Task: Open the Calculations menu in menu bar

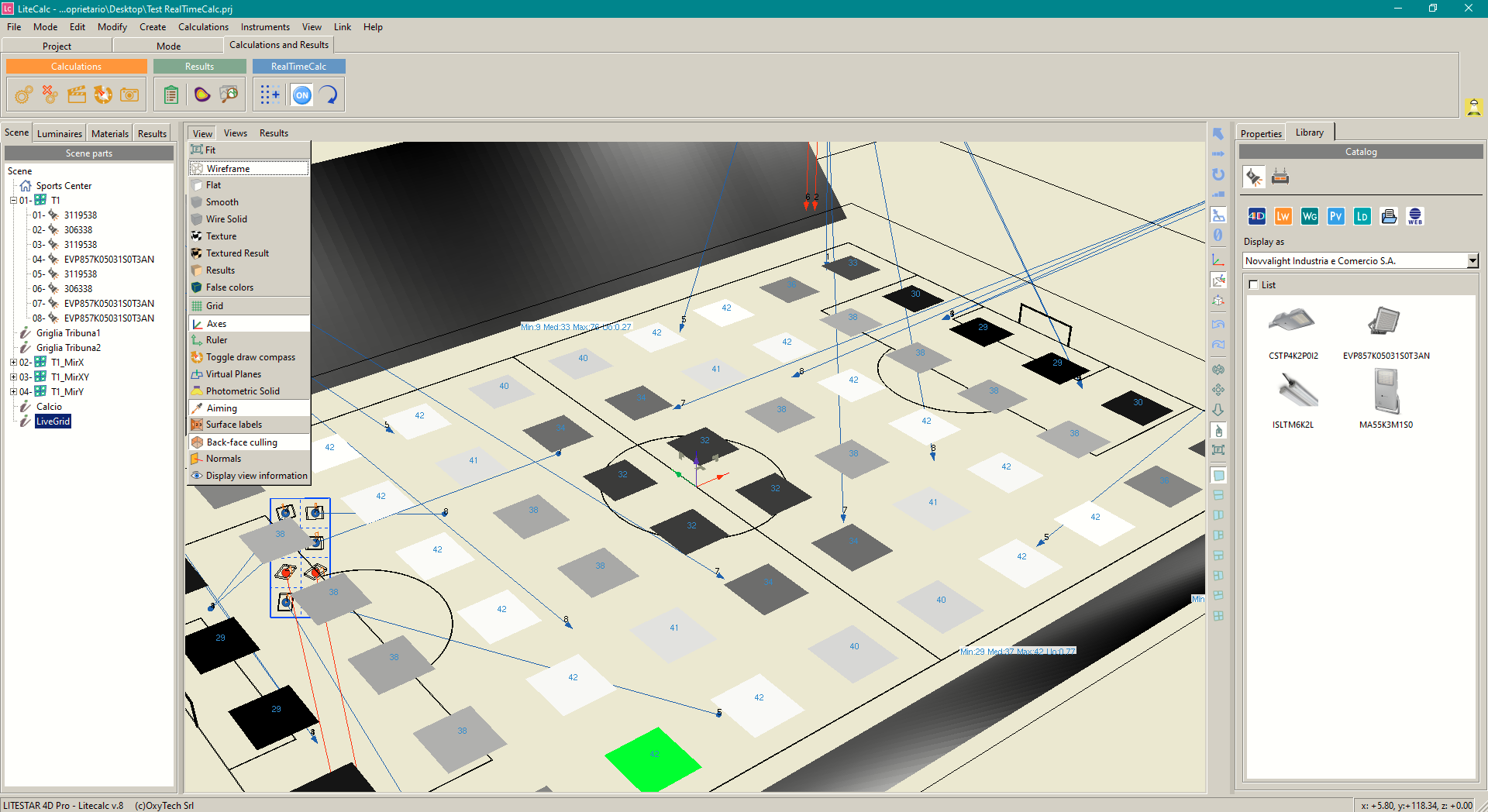Action: pos(203,27)
